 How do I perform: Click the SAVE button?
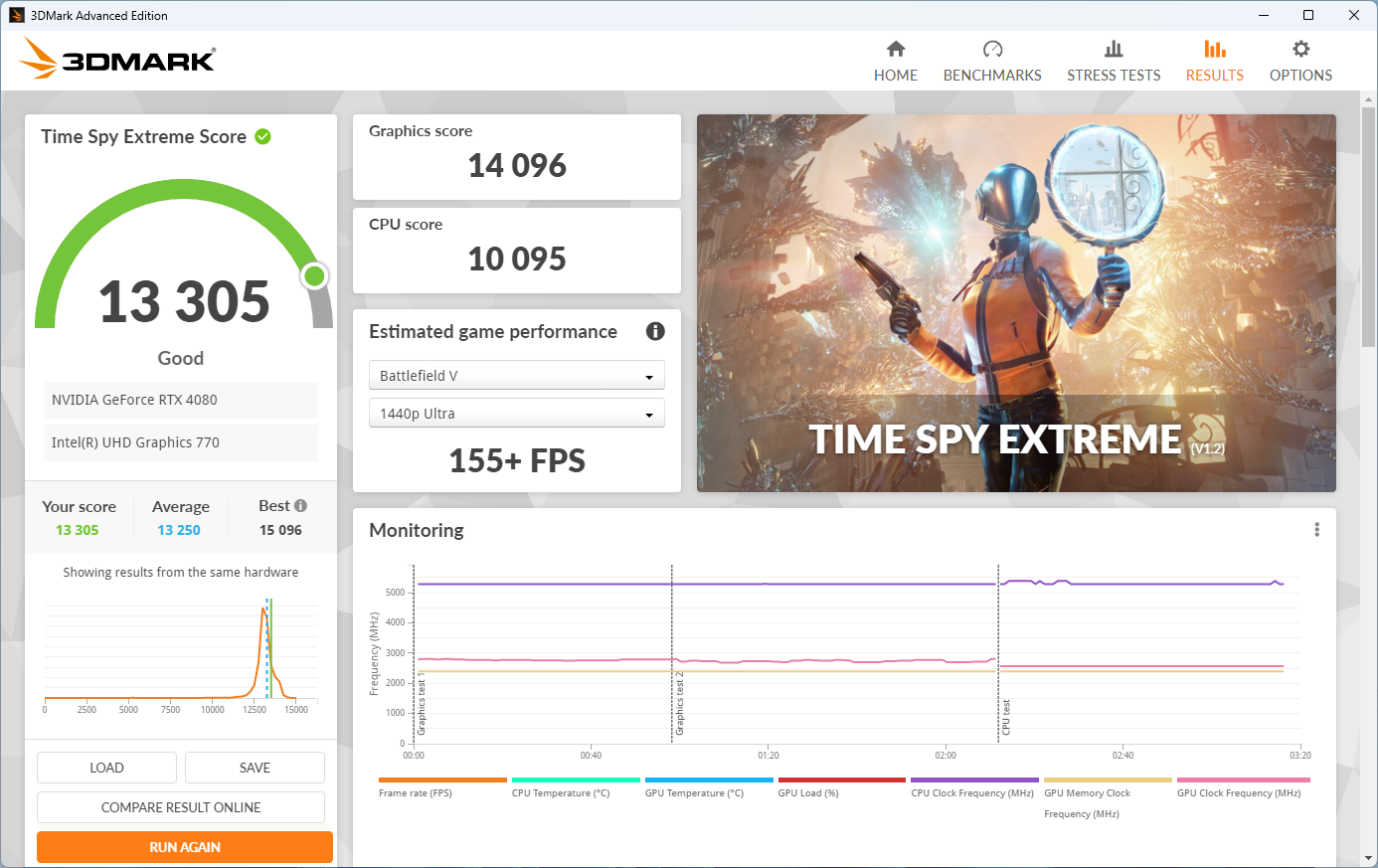pyautogui.click(x=255, y=768)
